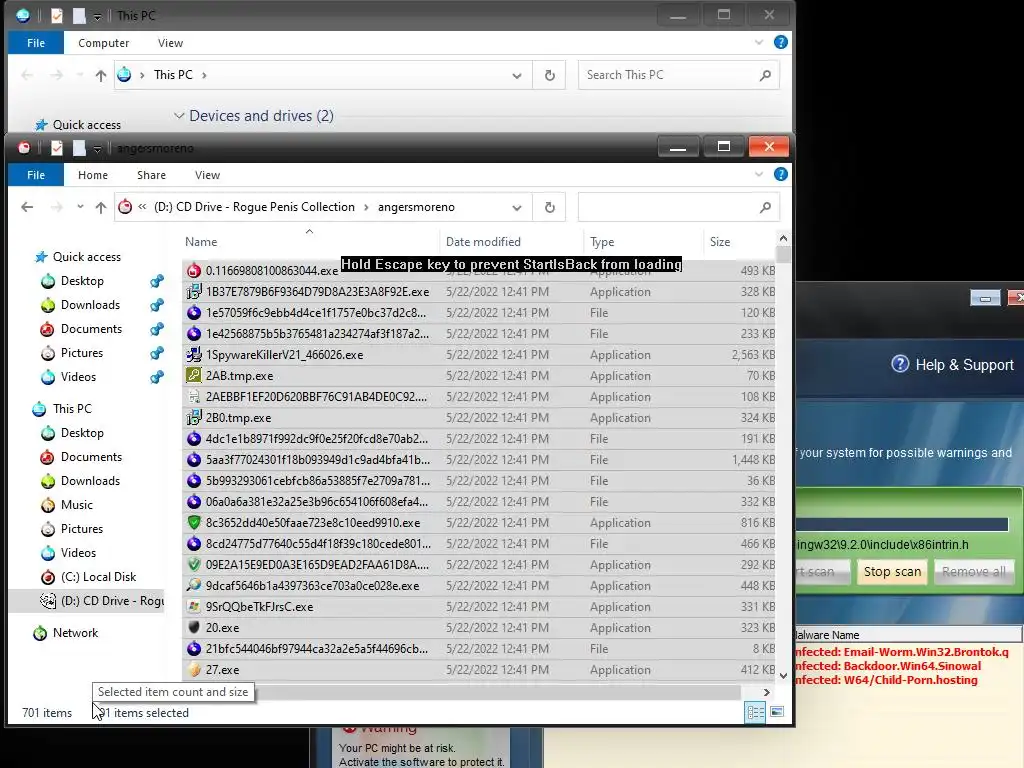The width and height of the screenshot is (1024, 768).
Task: Sort by Name column
Action: pyautogui.click(x=200, y=242)
